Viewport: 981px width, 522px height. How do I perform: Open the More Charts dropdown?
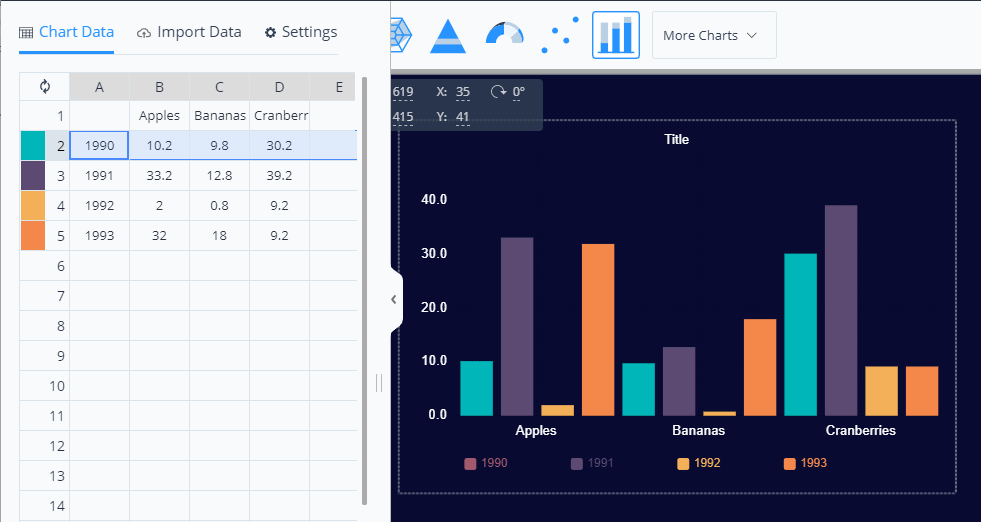[x=713, y=35]
